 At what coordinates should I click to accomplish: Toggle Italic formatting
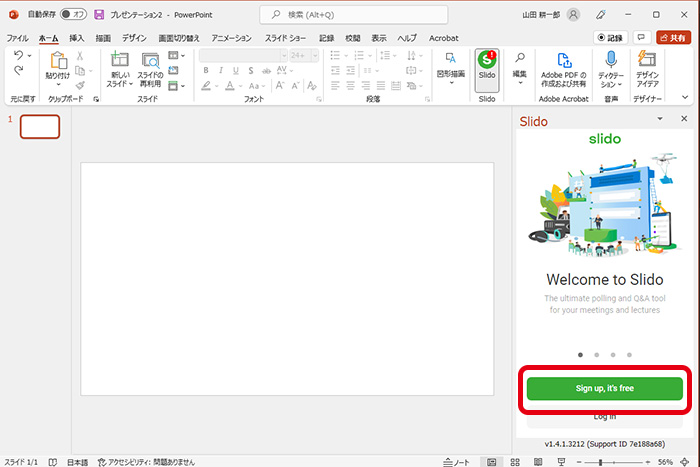221,71
